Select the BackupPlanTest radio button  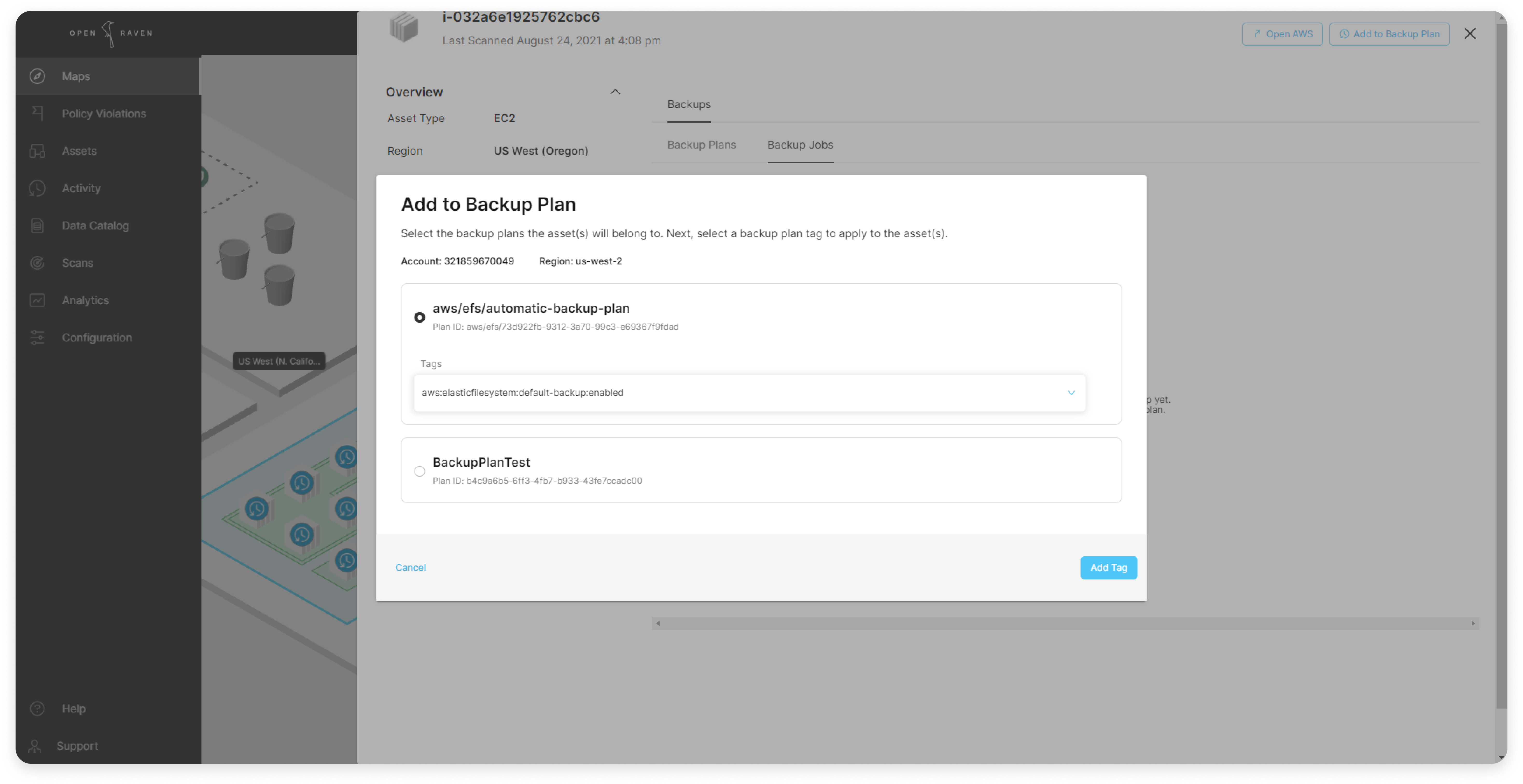click(x=419, y=471)
